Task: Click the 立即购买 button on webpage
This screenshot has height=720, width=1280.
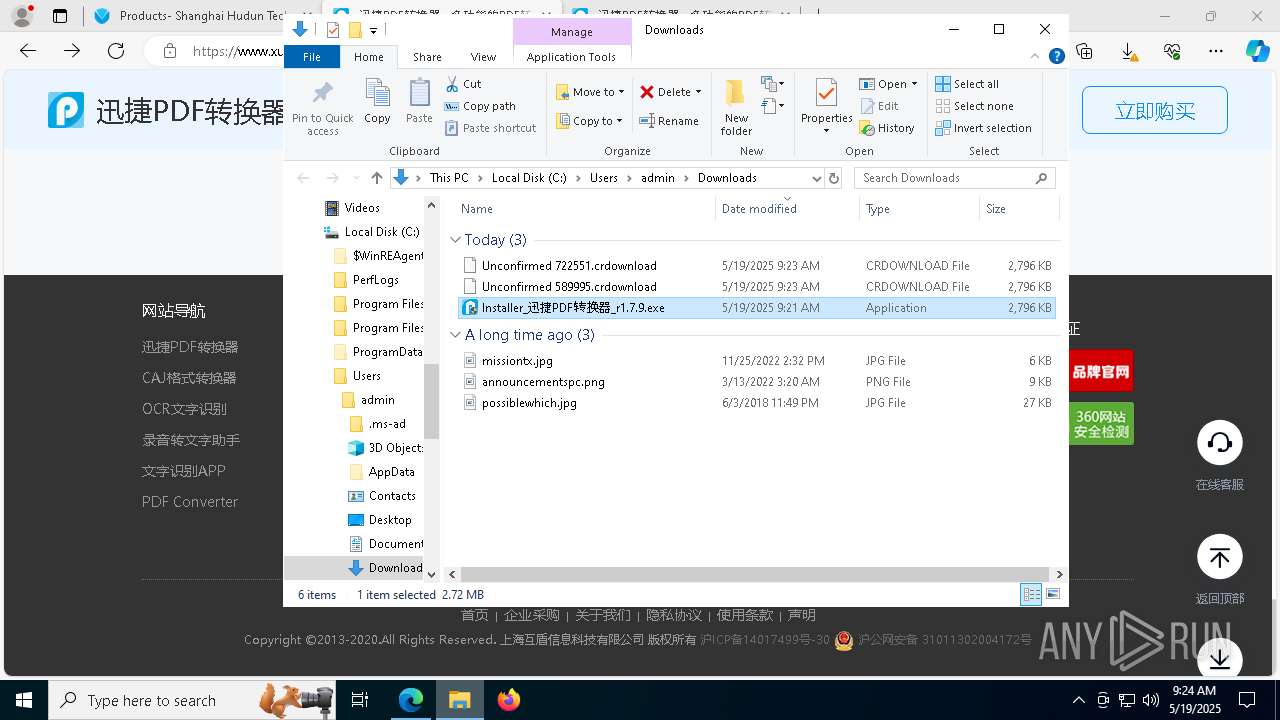Action: click(x=1155, y=111)
